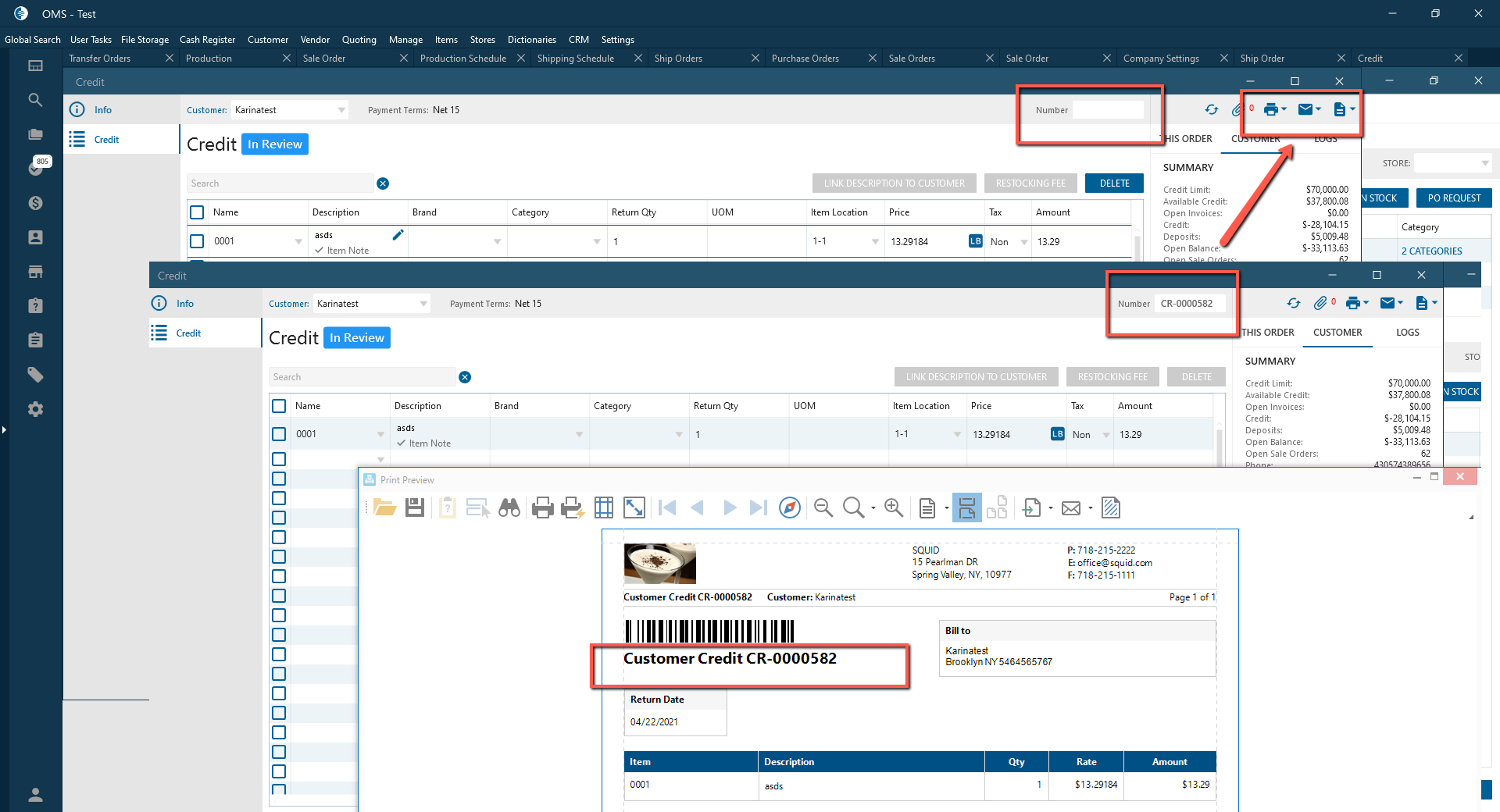Toggle select-all checkbox in front Credit grid

tap(279, 406)
